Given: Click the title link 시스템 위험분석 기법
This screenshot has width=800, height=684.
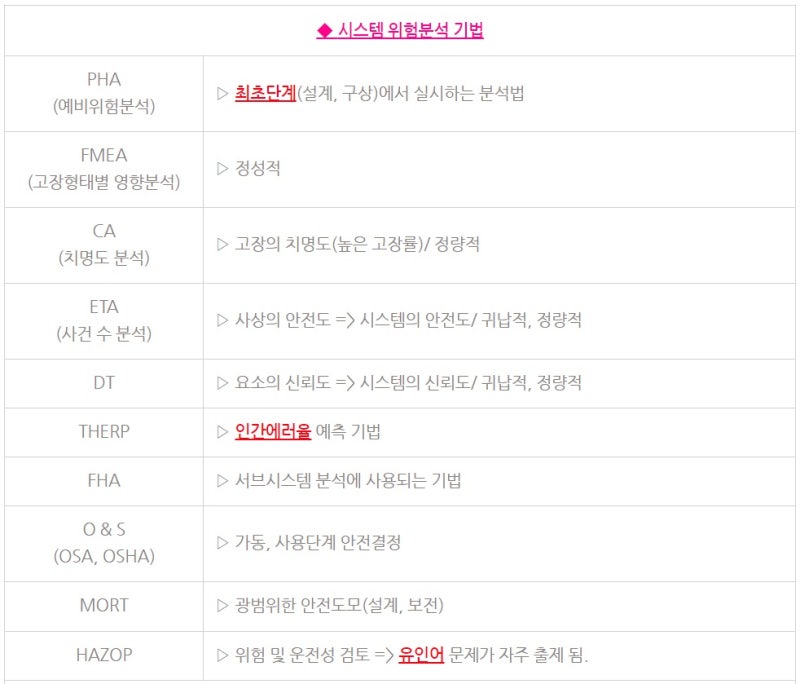Looking at the screenshot, I should [x=410, y=31].
